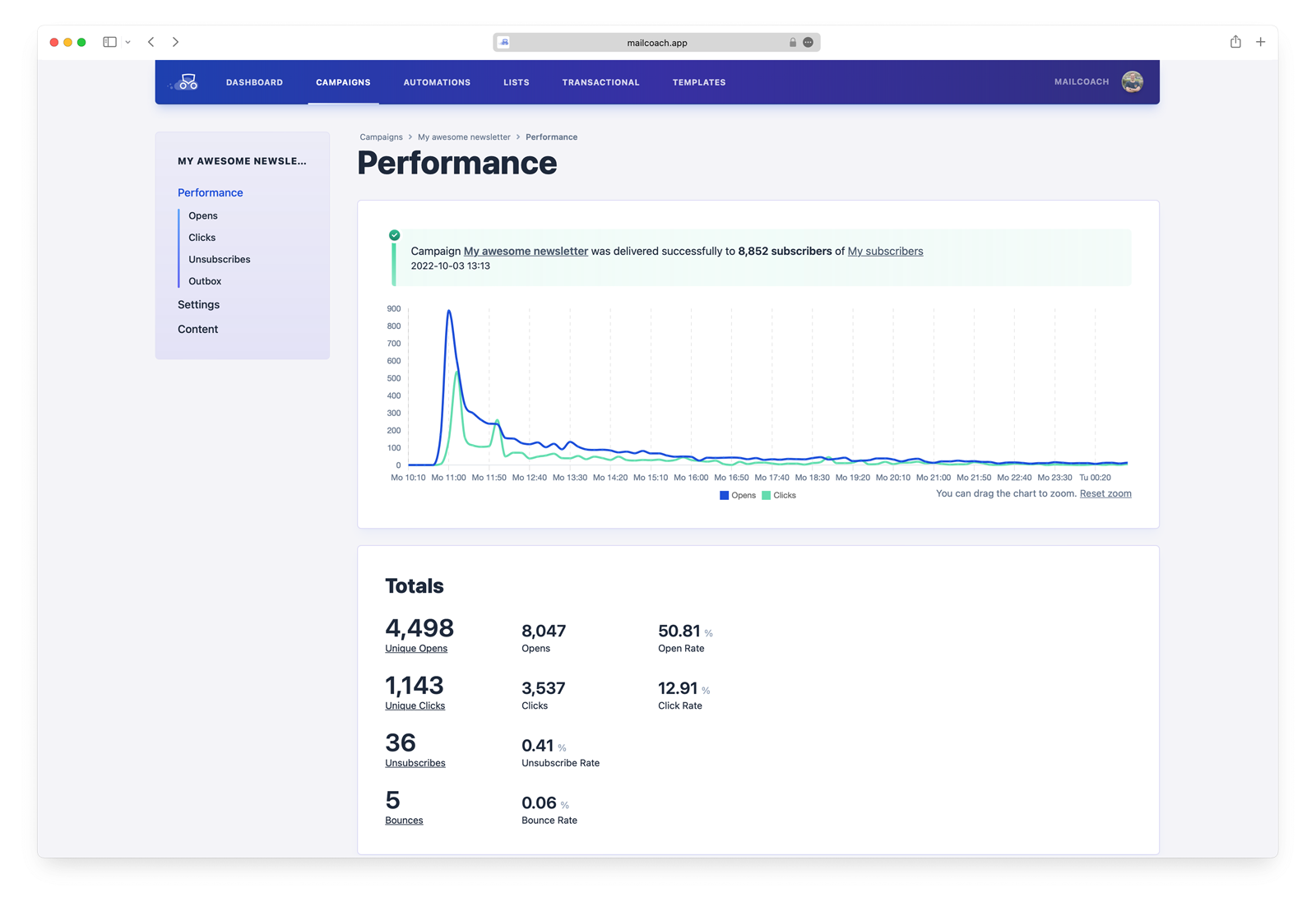Toggle the Safari sidebar icon
The height and width of the screenshot is (902, 1316).
109,42
